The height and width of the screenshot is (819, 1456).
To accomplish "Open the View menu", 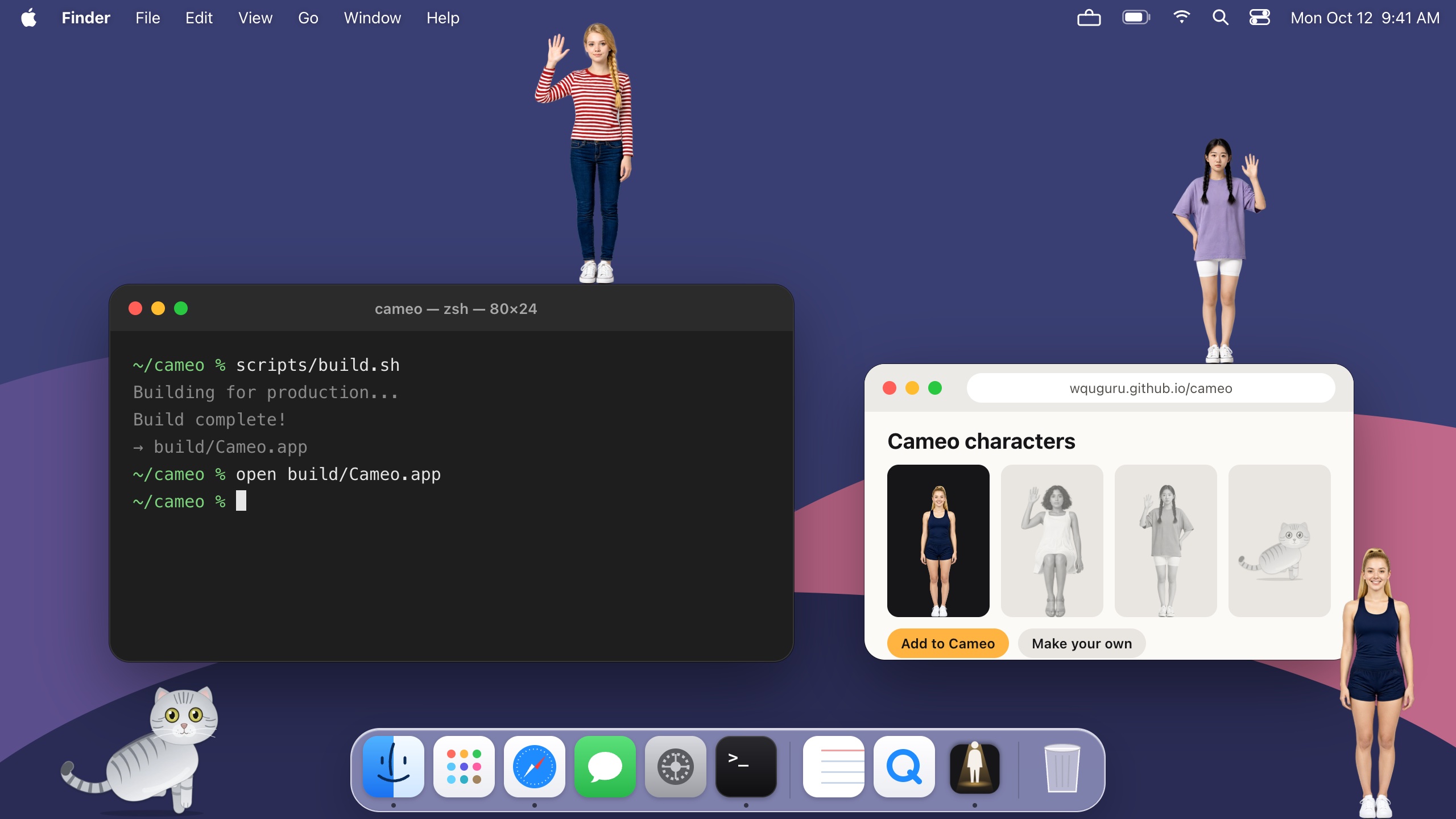I will point(255,18).
